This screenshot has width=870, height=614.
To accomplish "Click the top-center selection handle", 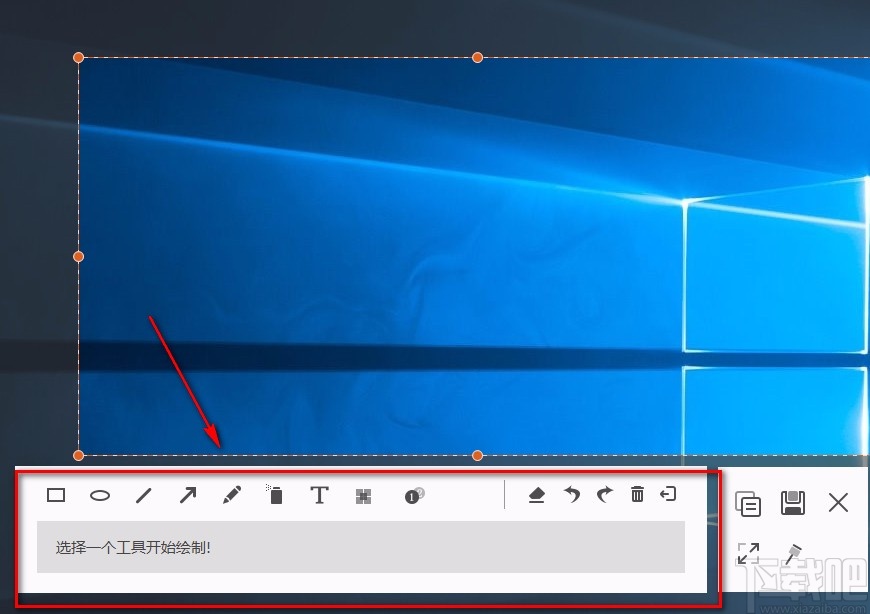I will point(477,57).
